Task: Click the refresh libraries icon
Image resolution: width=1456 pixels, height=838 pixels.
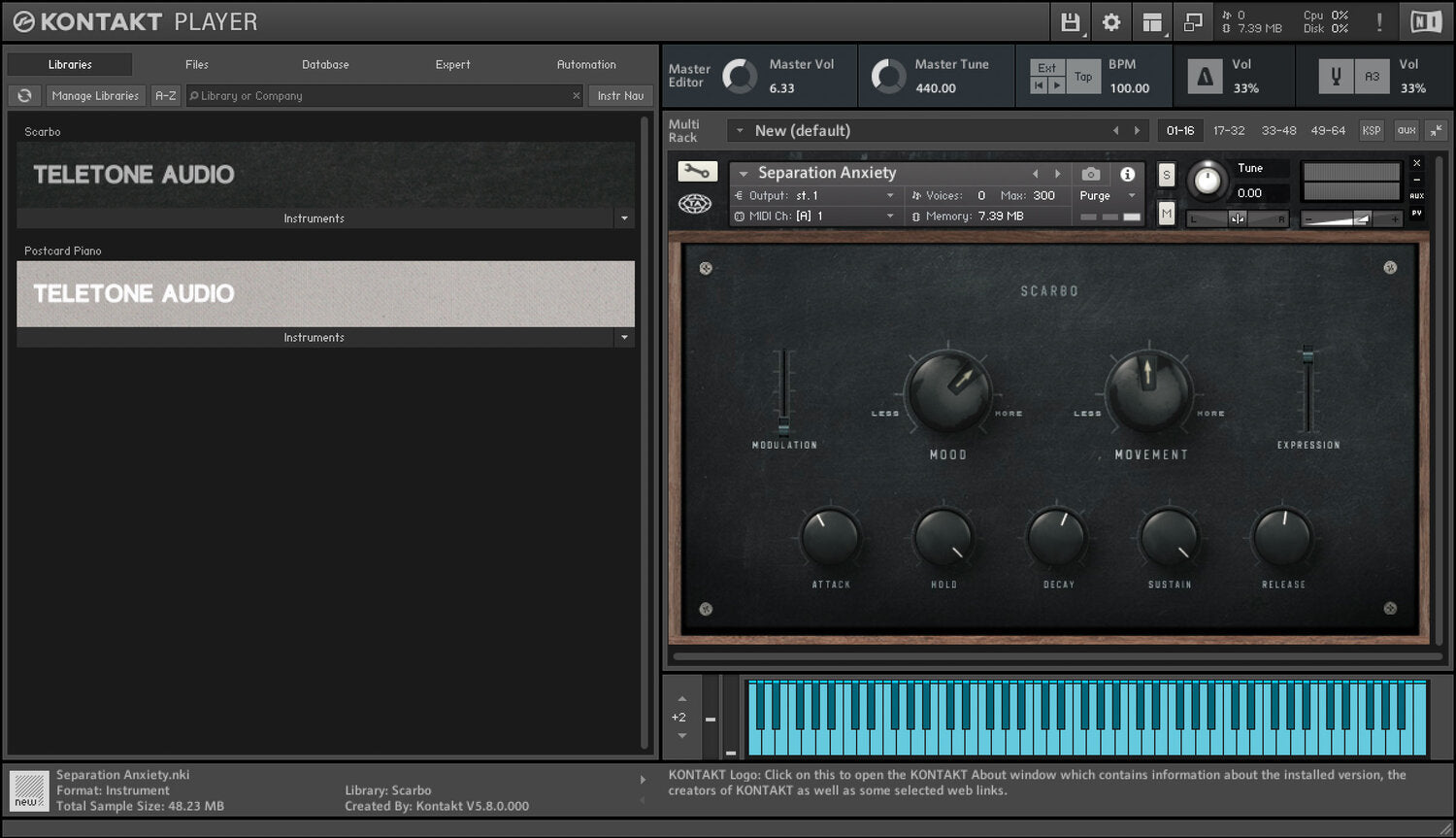Action: [x=24, y=95]
